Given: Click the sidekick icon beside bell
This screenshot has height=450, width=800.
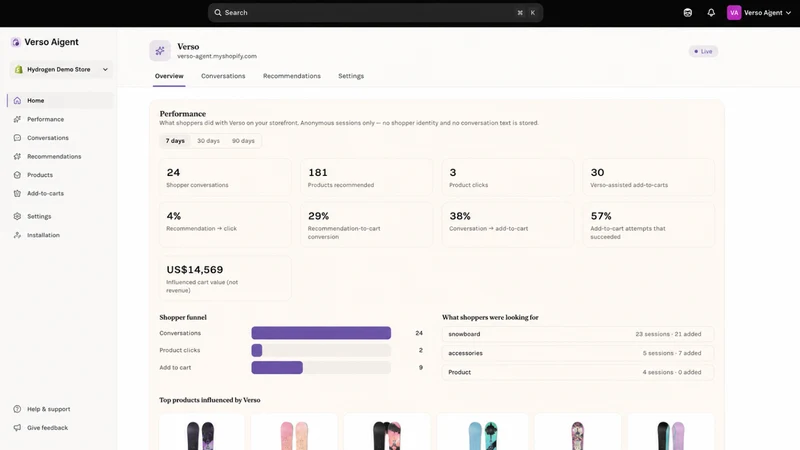Looking at the screenshot, I should 688,13.
